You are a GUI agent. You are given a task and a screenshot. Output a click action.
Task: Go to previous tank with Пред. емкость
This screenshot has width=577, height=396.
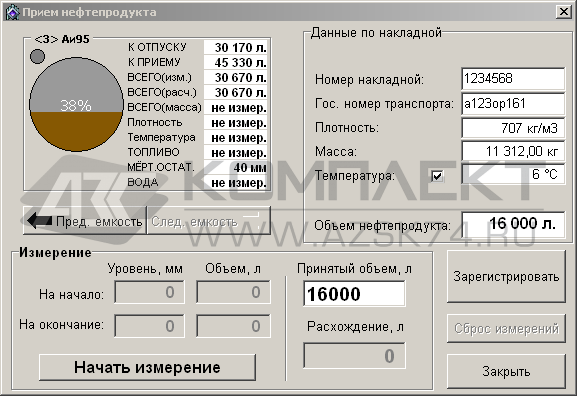tap(85, 221)
